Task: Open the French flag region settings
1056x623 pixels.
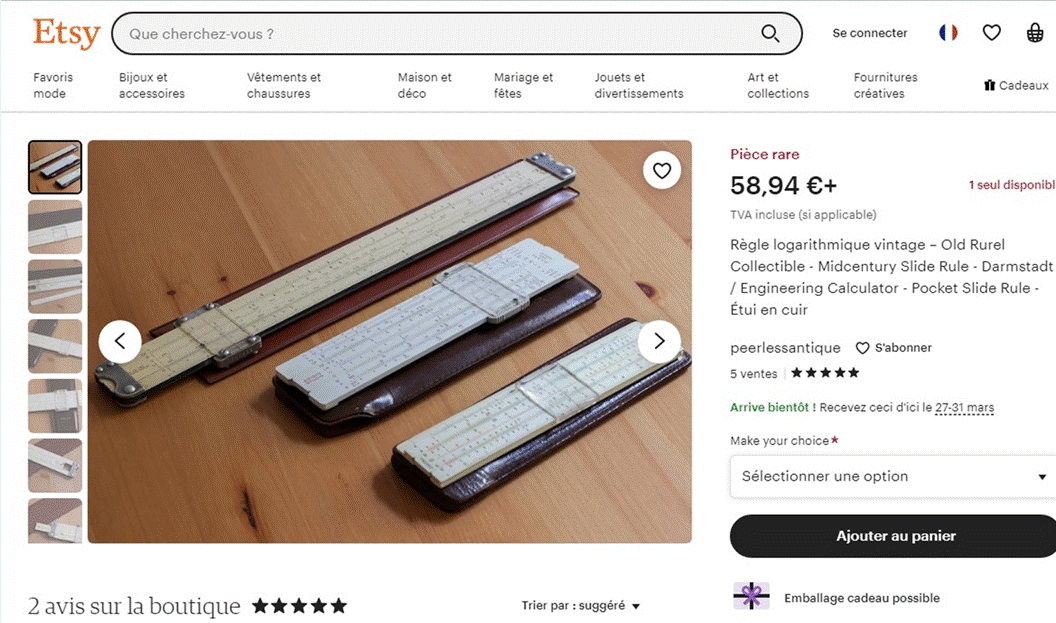Action: pyautogui.click(x=948, y=32)
